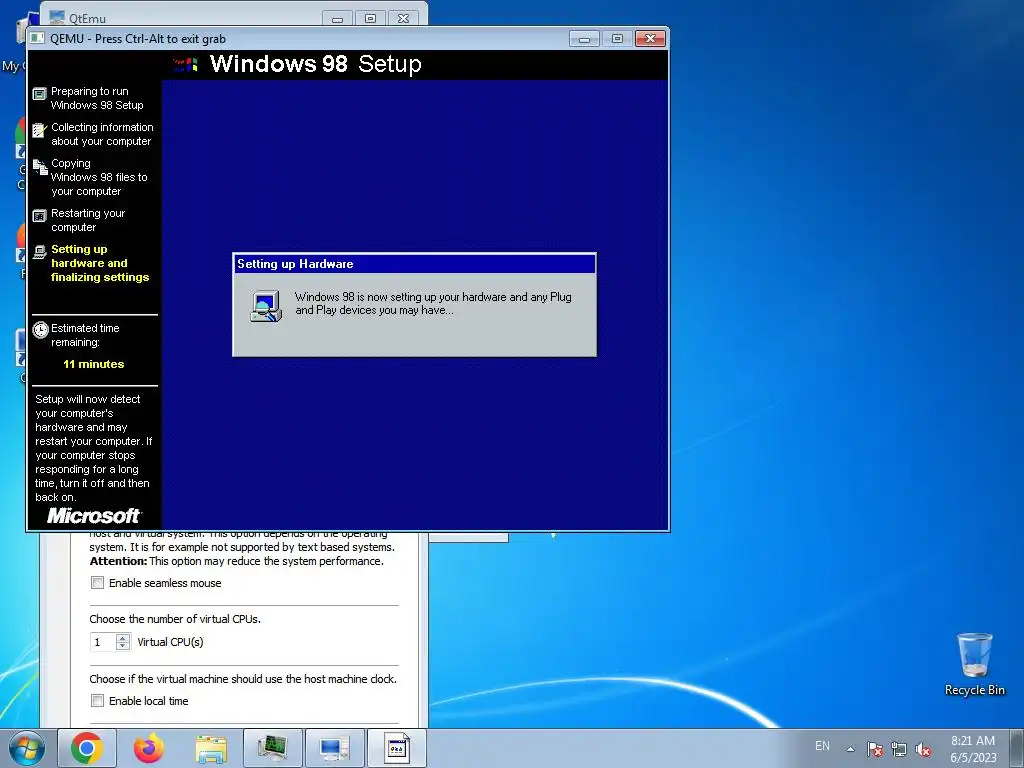
Task: Click the QtEmu window title bar icon
Action: point(57,18)
